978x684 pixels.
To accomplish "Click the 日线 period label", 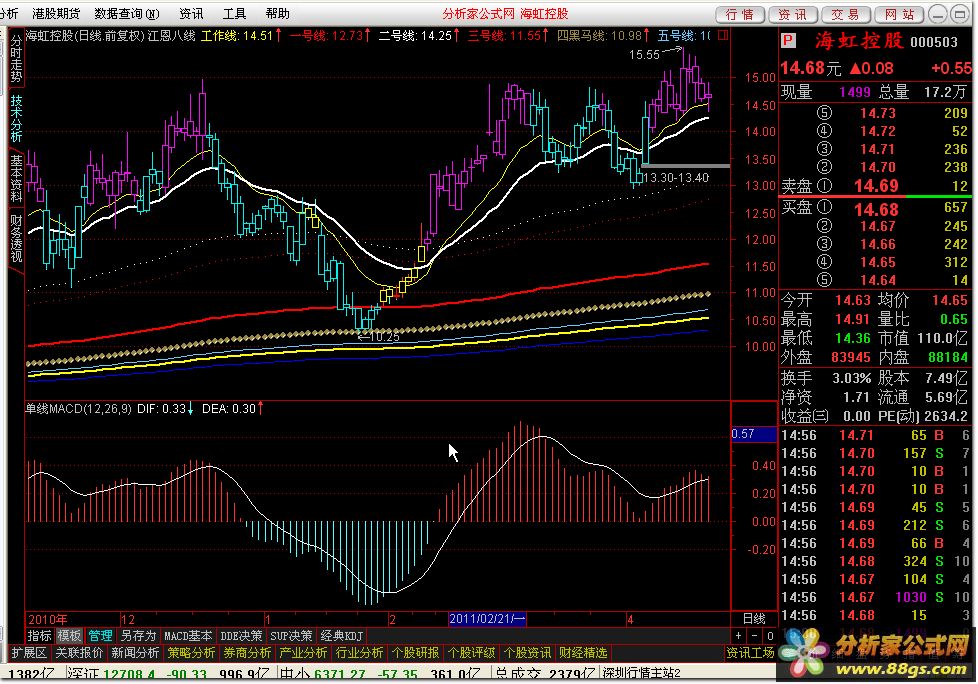I will click(754, 619).
